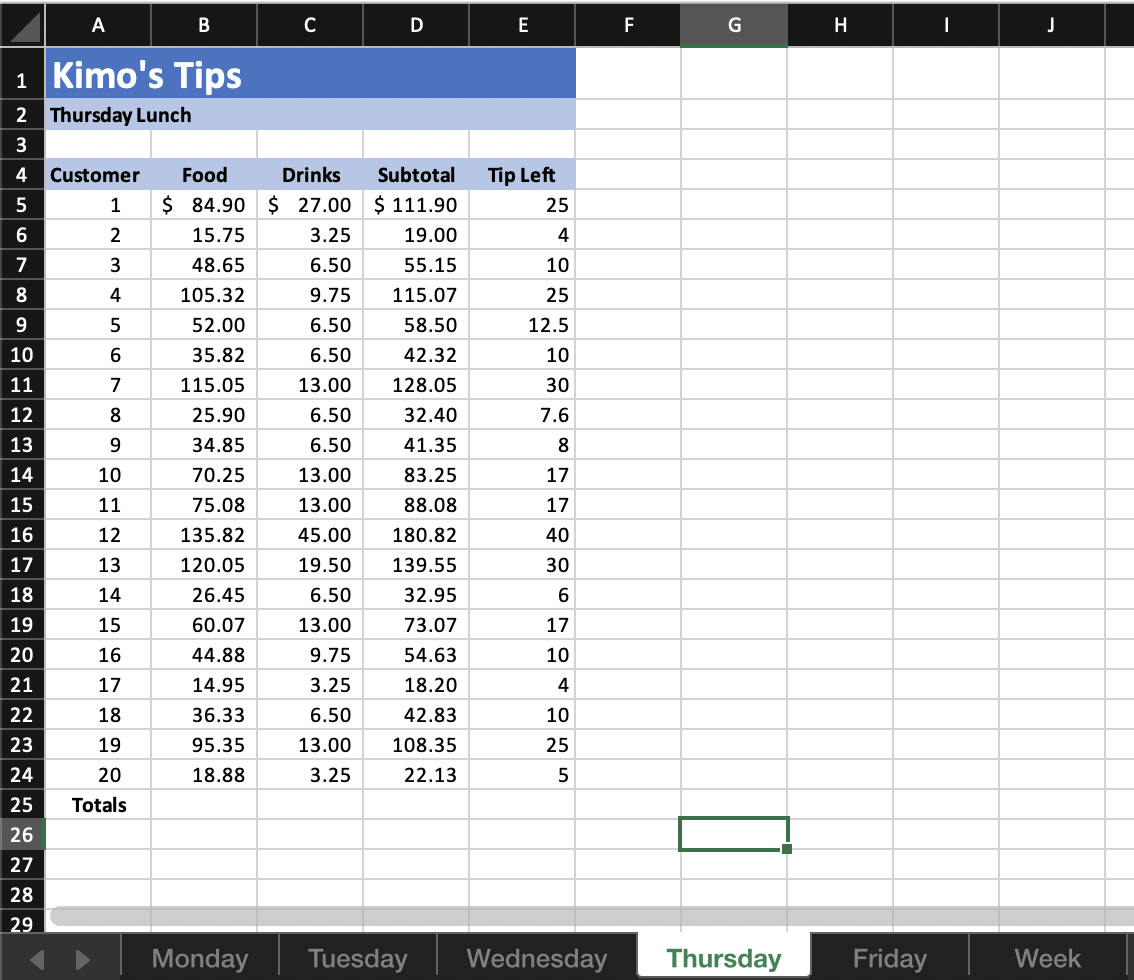The height and width of the screenshot is (980, 1134).
Task: Open the Tuesday worksheet
Action: (357, 957)
